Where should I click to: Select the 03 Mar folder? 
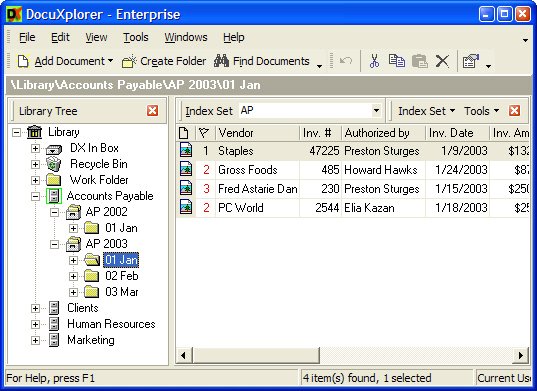pyautogui.click(x=122, y=292)
